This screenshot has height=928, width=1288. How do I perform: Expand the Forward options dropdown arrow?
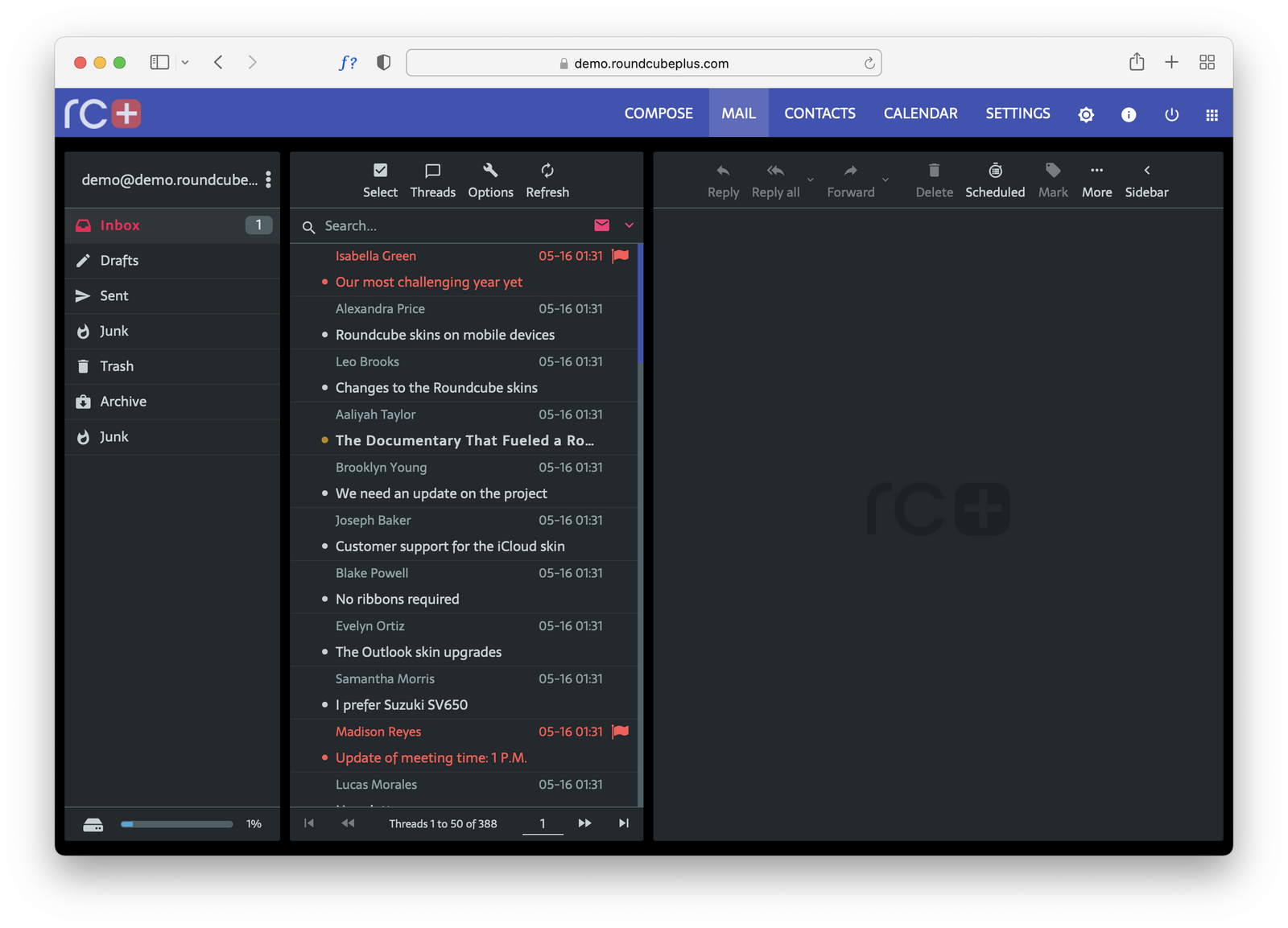(x=885, y=179)
